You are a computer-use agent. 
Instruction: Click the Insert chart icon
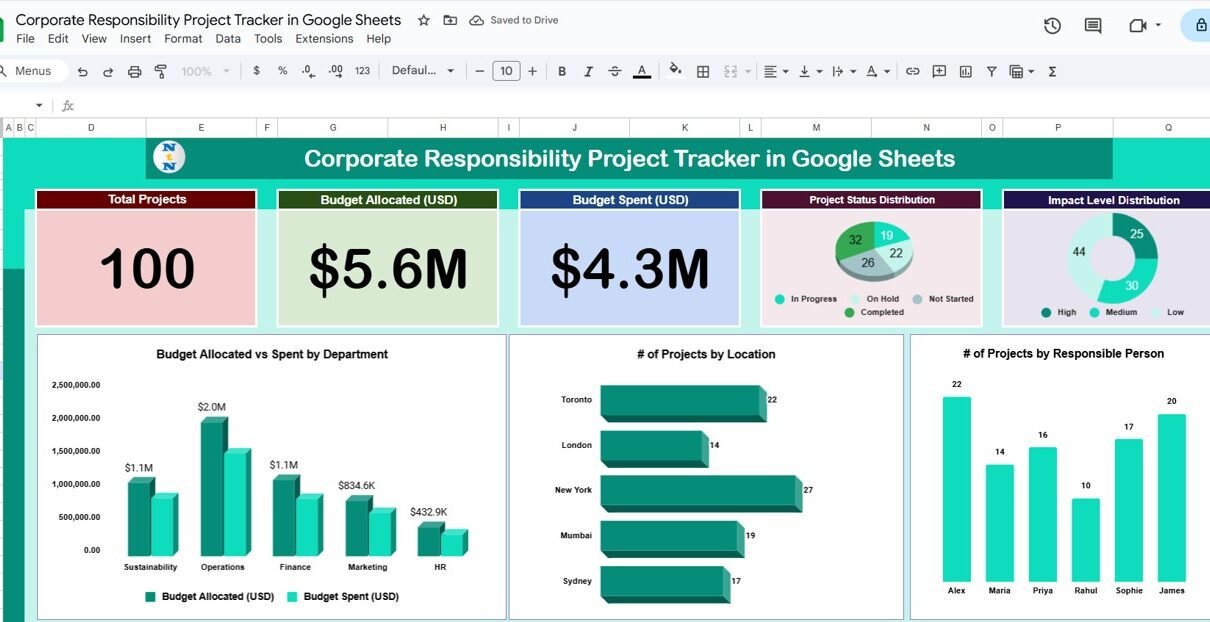point(965,71)
